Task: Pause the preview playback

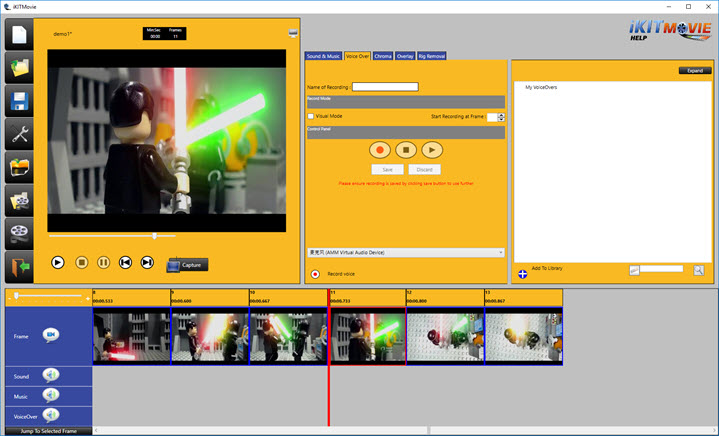Action: click(104, 262)
